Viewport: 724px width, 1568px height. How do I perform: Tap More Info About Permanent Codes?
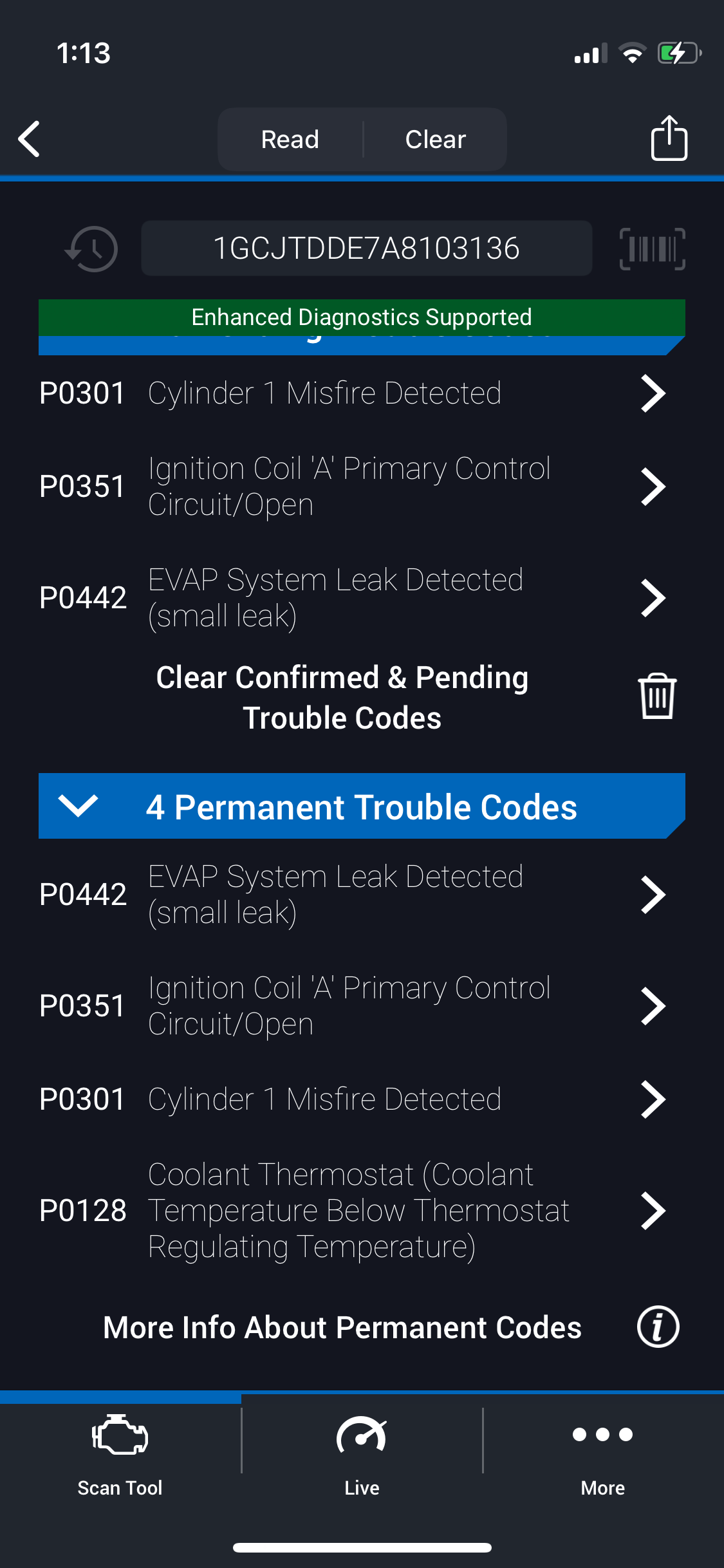pyautogui.click(x=342, y=1327)
